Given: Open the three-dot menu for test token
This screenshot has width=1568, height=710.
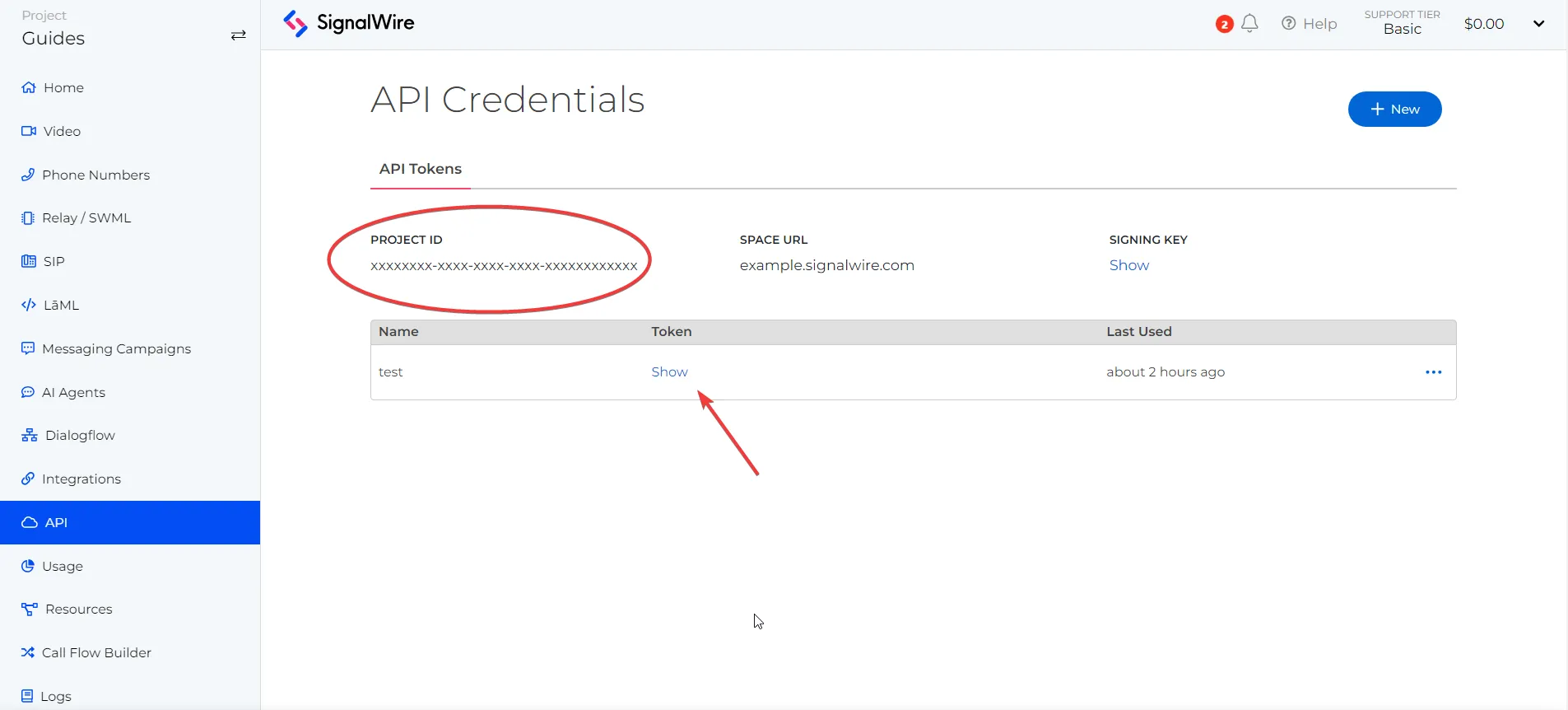Looking at the screenshot, I should (x=1434, y=372).
